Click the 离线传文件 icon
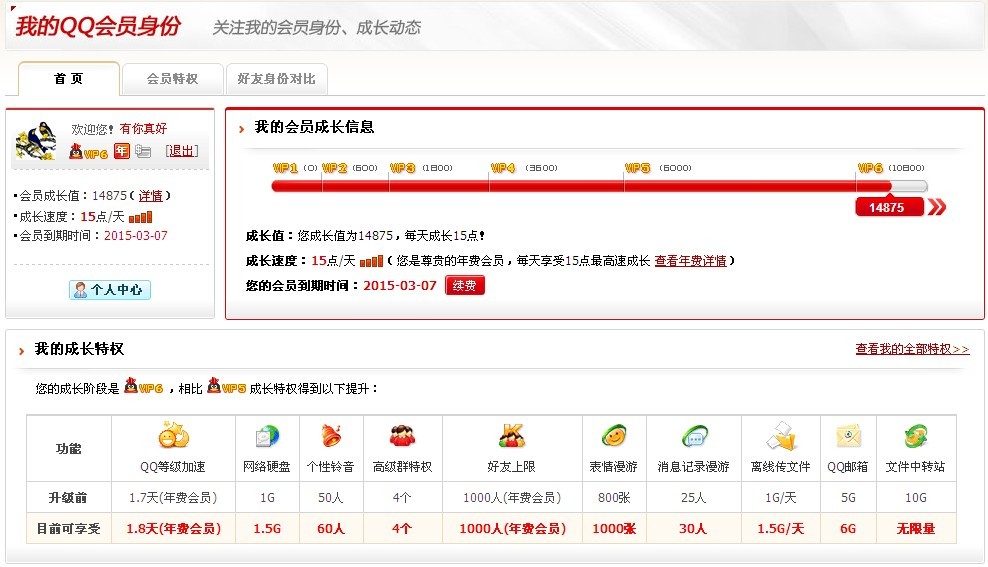 pyautogui.click(x=781, y=435)
